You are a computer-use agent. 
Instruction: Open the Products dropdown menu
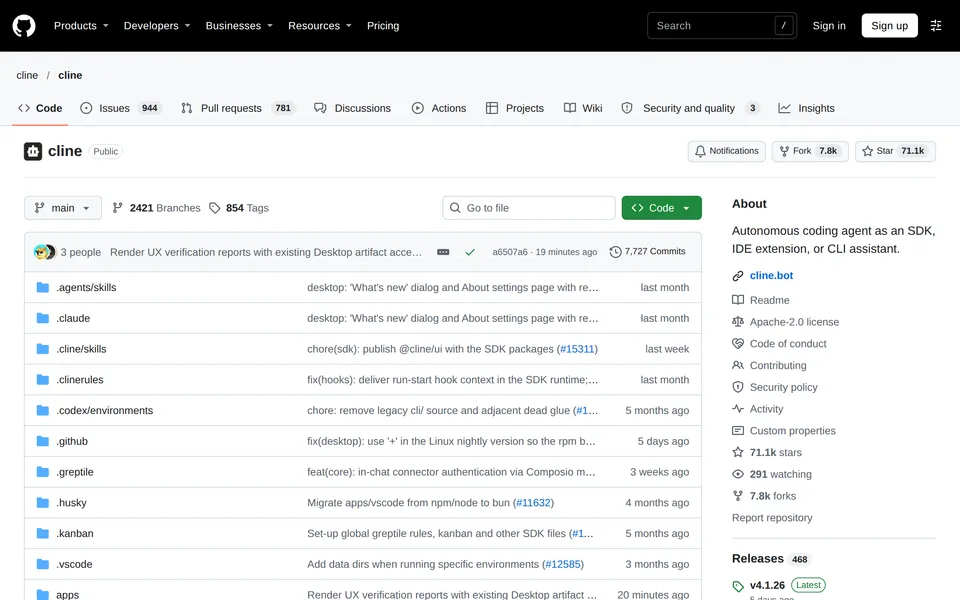tap(81, 26)
